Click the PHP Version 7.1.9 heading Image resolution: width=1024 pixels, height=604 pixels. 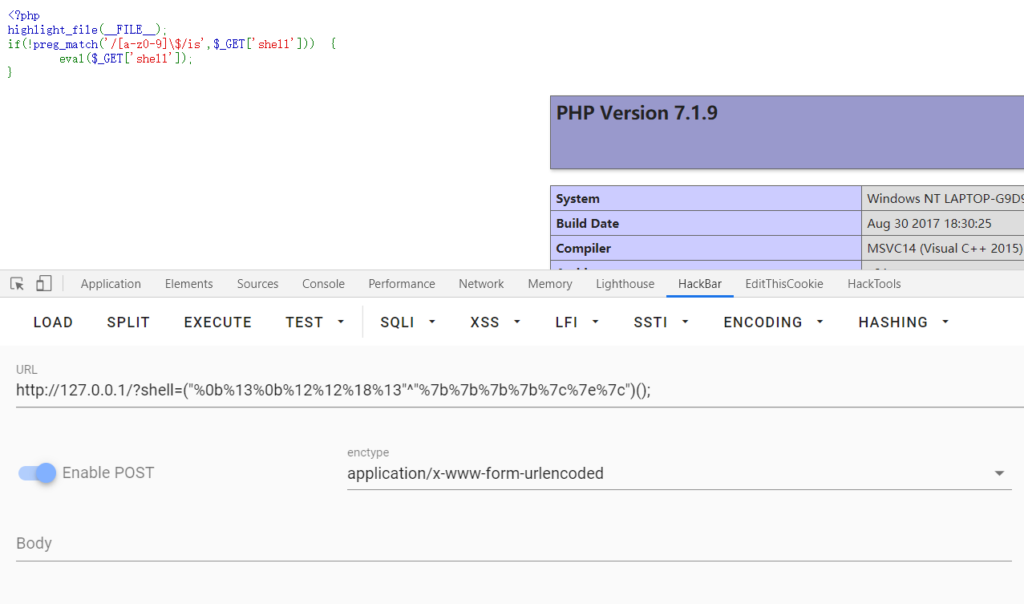coord(637,113)
